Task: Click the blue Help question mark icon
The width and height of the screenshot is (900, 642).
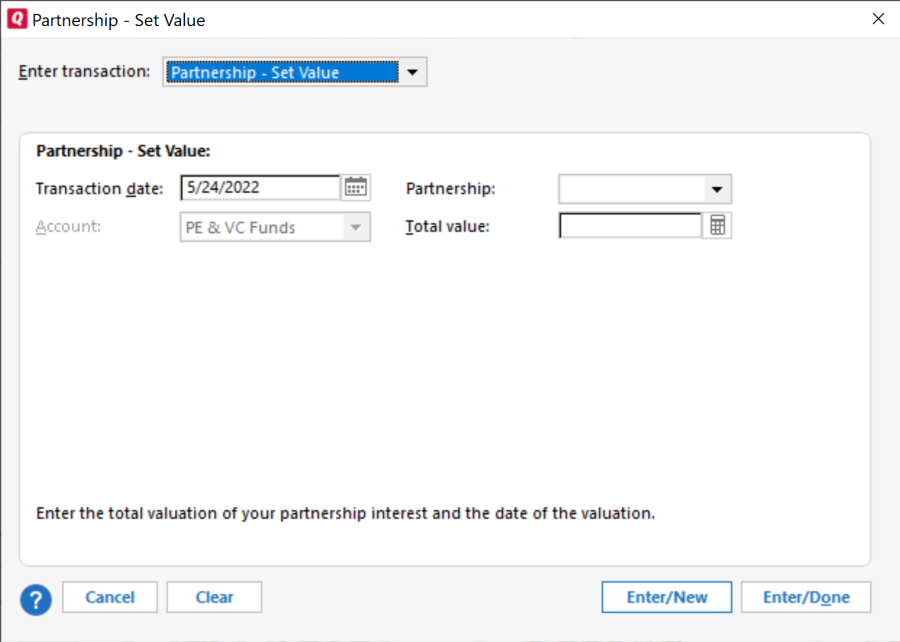Action: (x=36, y=598)
